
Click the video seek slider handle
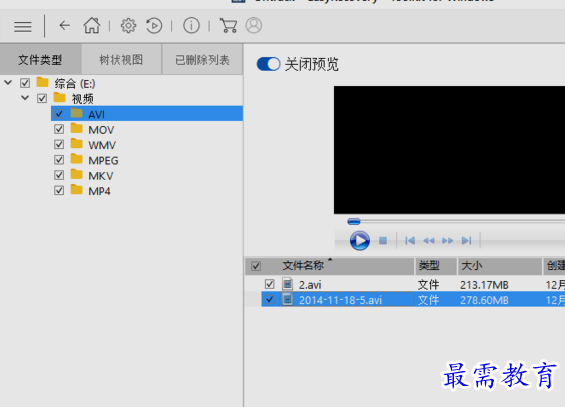pos(354,222)
